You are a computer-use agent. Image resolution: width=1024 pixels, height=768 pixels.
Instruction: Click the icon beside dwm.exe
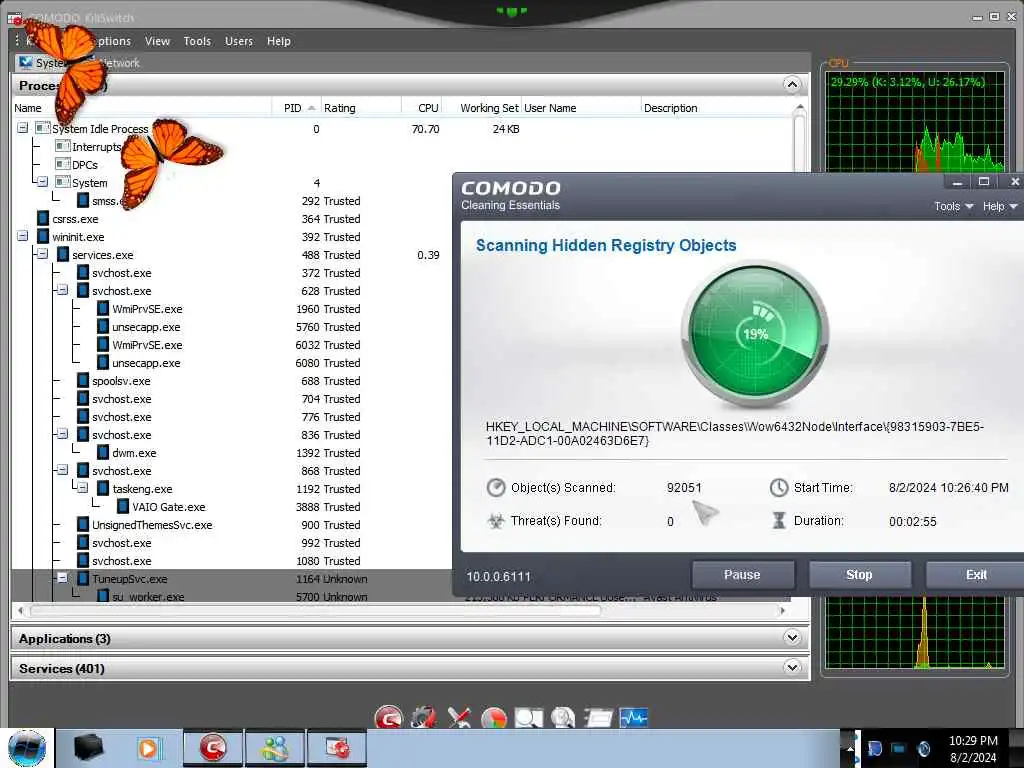pos(103,453)
